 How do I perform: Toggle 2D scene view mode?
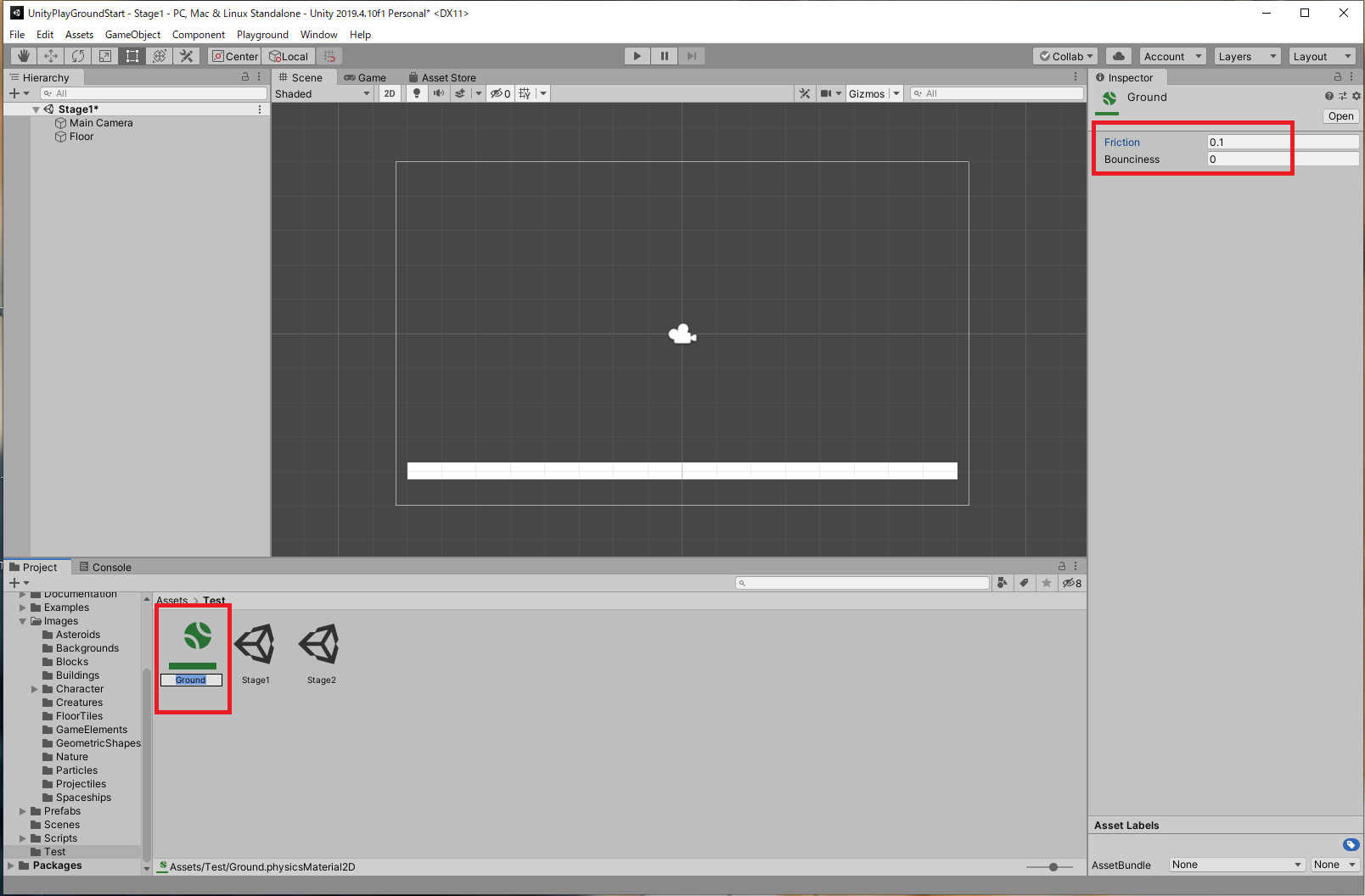(x=390, y=93)
